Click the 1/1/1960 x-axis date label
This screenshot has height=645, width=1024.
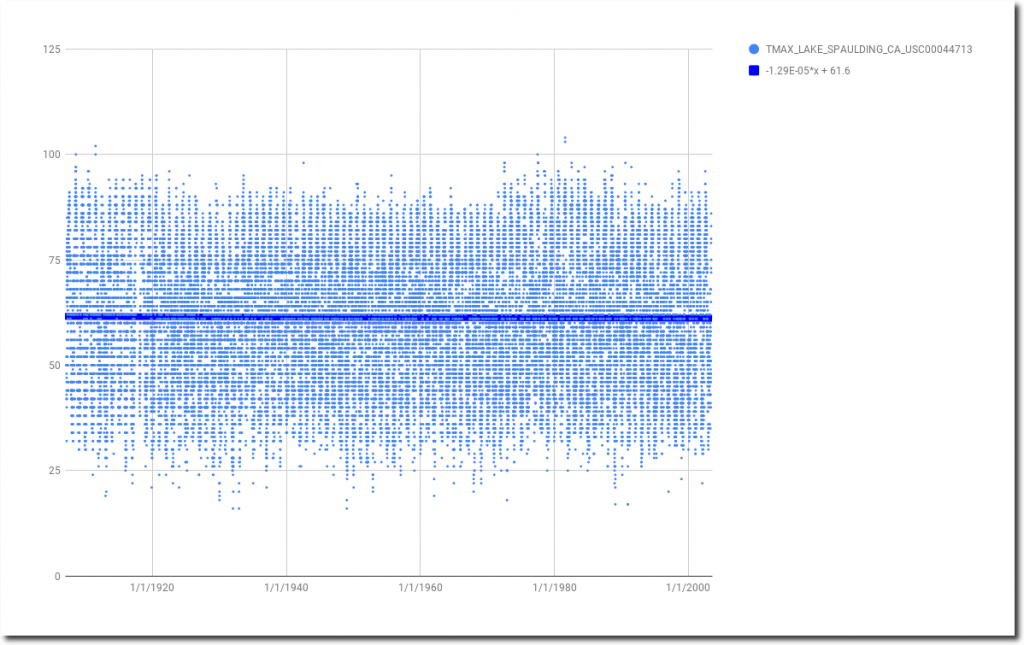click(x=420, y=589)
